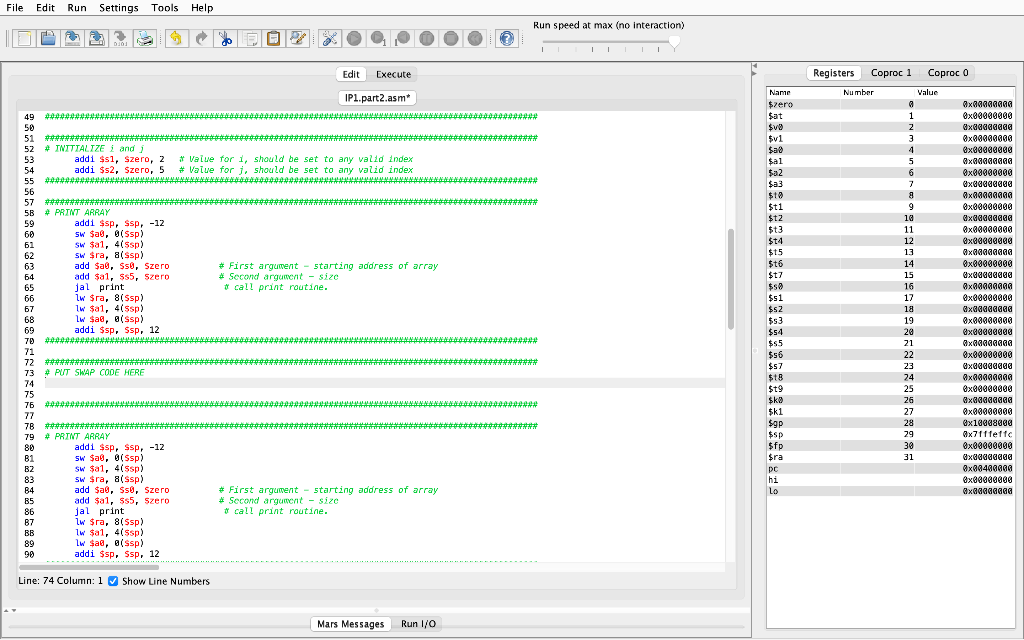Screen dimensions: 1024x640
Task: Switch to the Execute tab
Action: point(392,74)
